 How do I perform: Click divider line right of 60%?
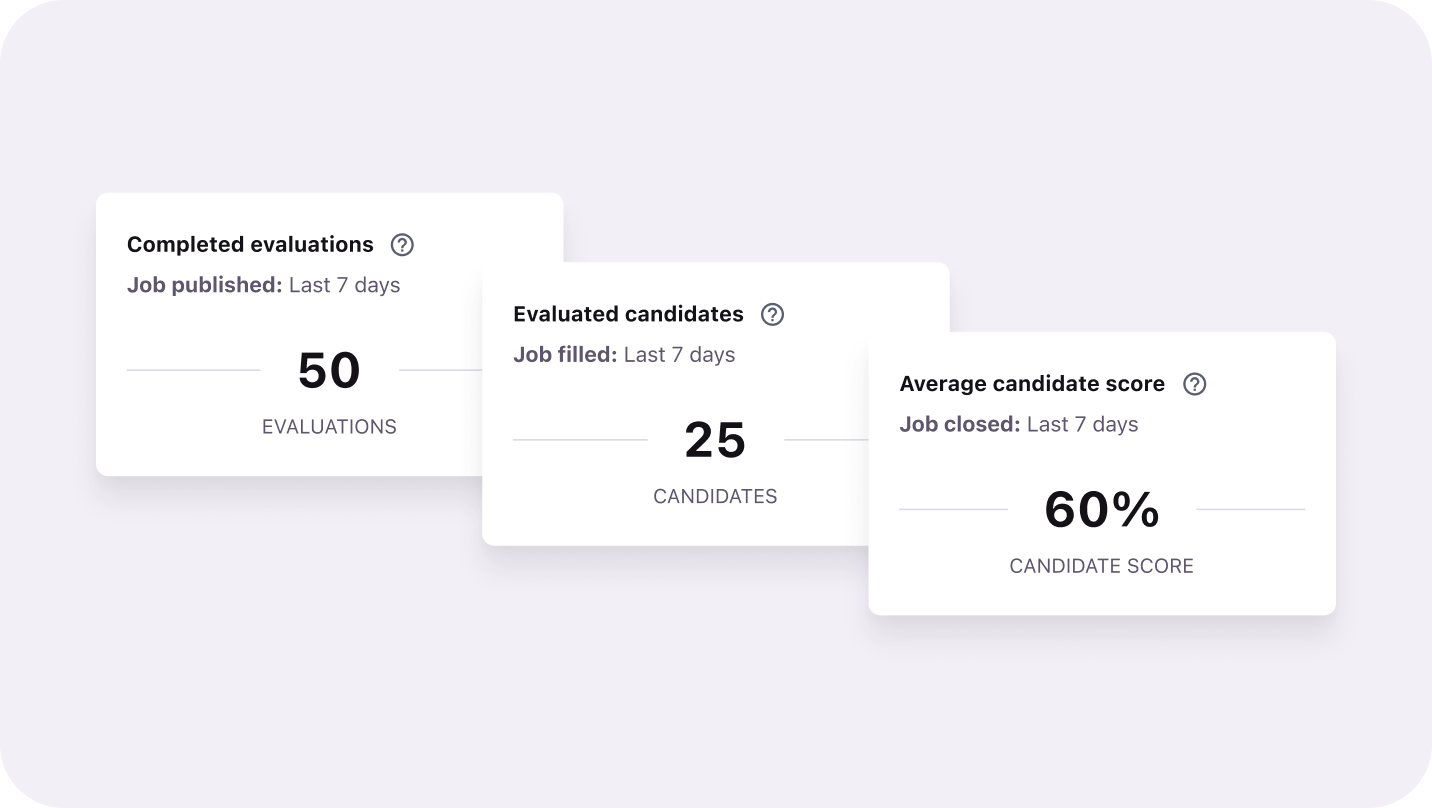click(1250, 509)
